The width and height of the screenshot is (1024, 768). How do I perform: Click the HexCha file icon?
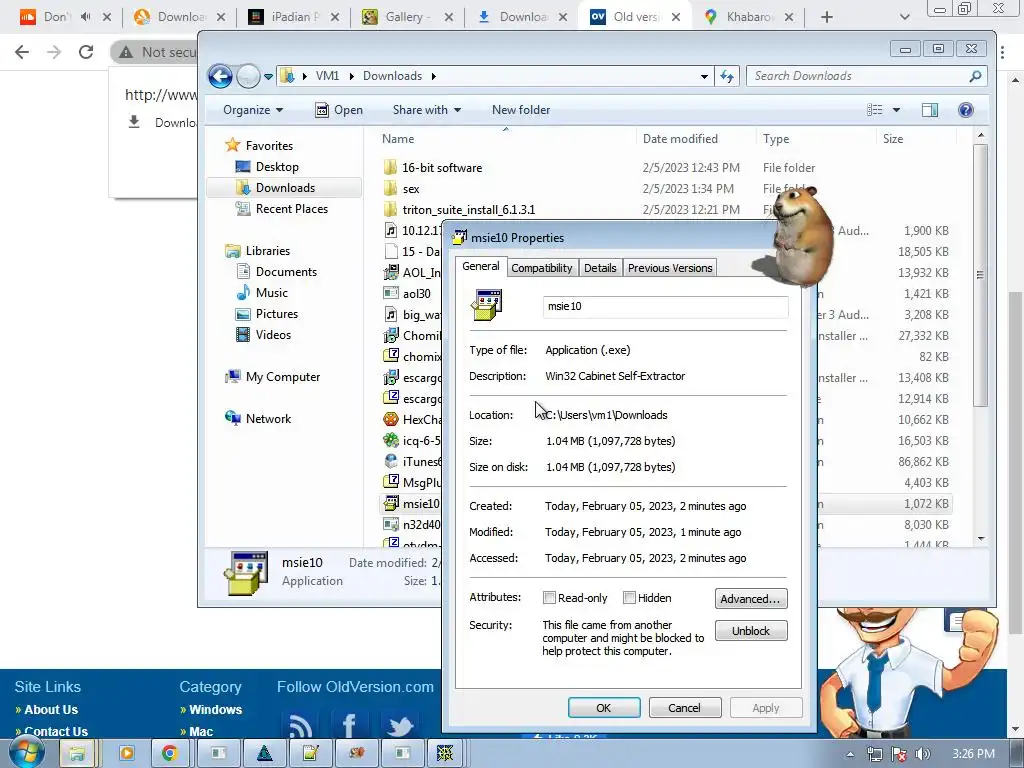coord(391,419)
